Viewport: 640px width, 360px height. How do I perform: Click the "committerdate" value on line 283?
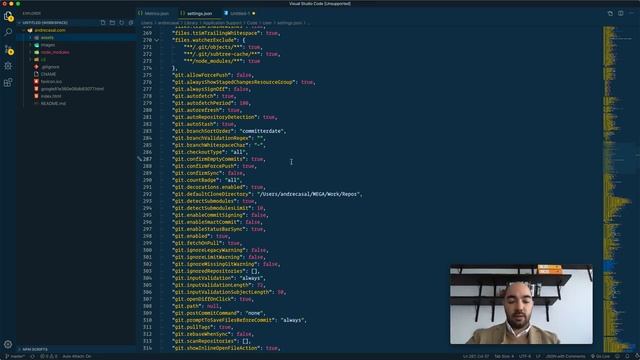coord(261,131)
